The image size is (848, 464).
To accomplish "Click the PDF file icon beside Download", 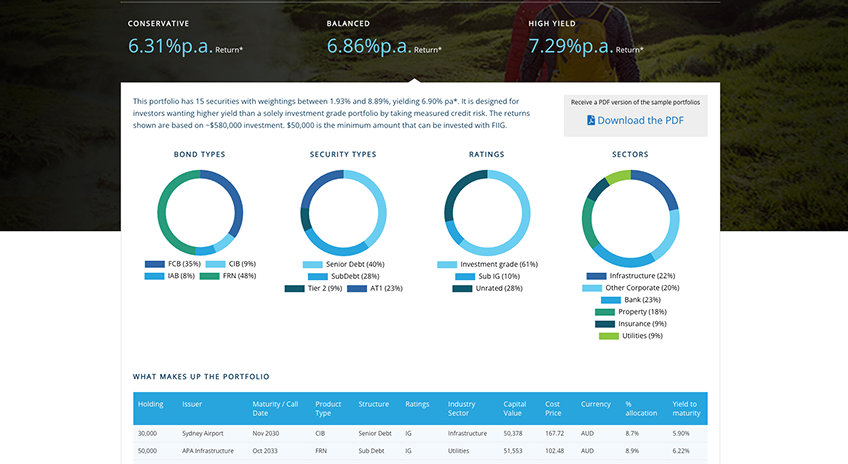I will click(x=591, y=120).
